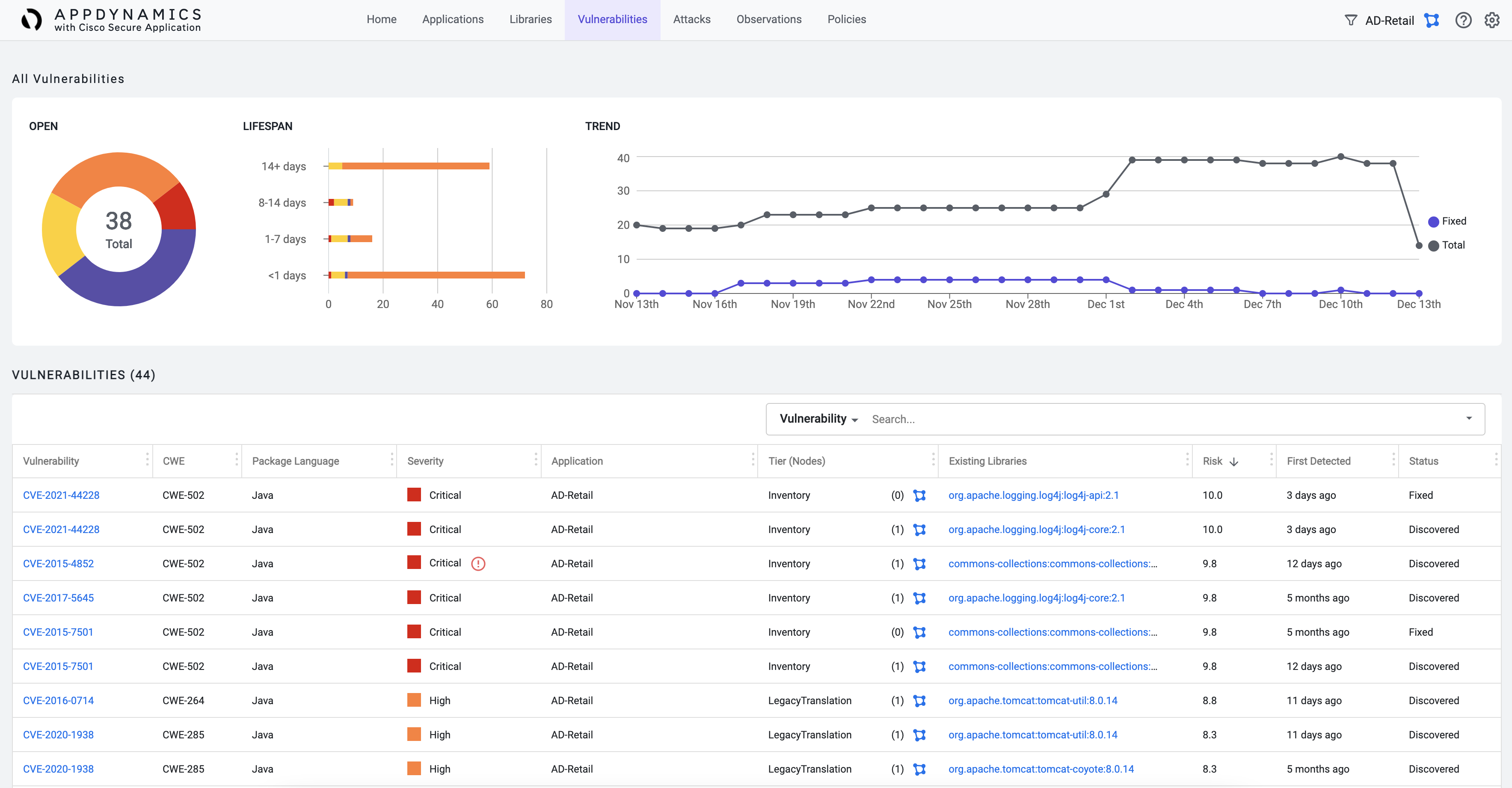Click the flow map icon in first Inventory row
Screen dimensions: 1512x788
pos(919,496)
